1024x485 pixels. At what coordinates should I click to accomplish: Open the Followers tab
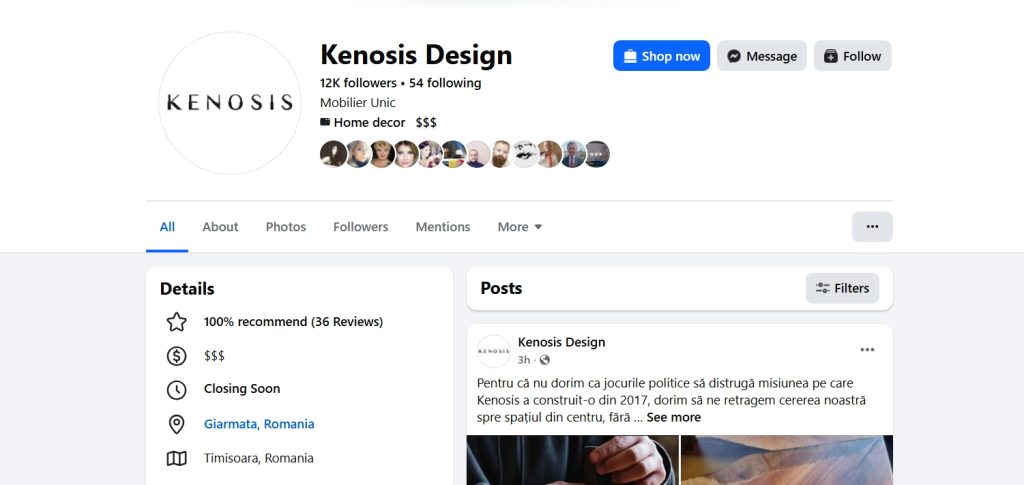pyautogui.click(x=361, y=227)
